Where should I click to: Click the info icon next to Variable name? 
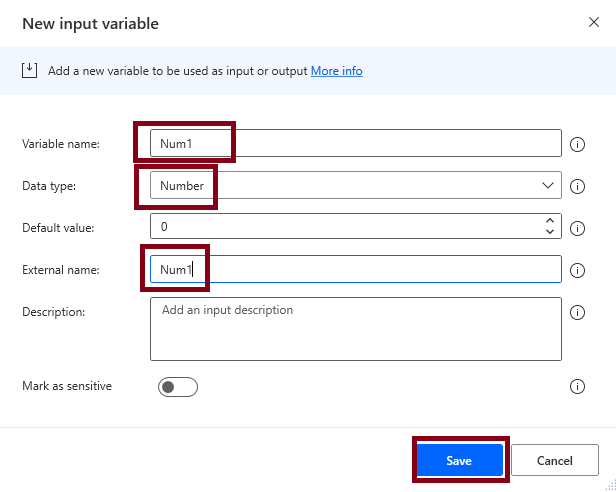coord(577,144)
